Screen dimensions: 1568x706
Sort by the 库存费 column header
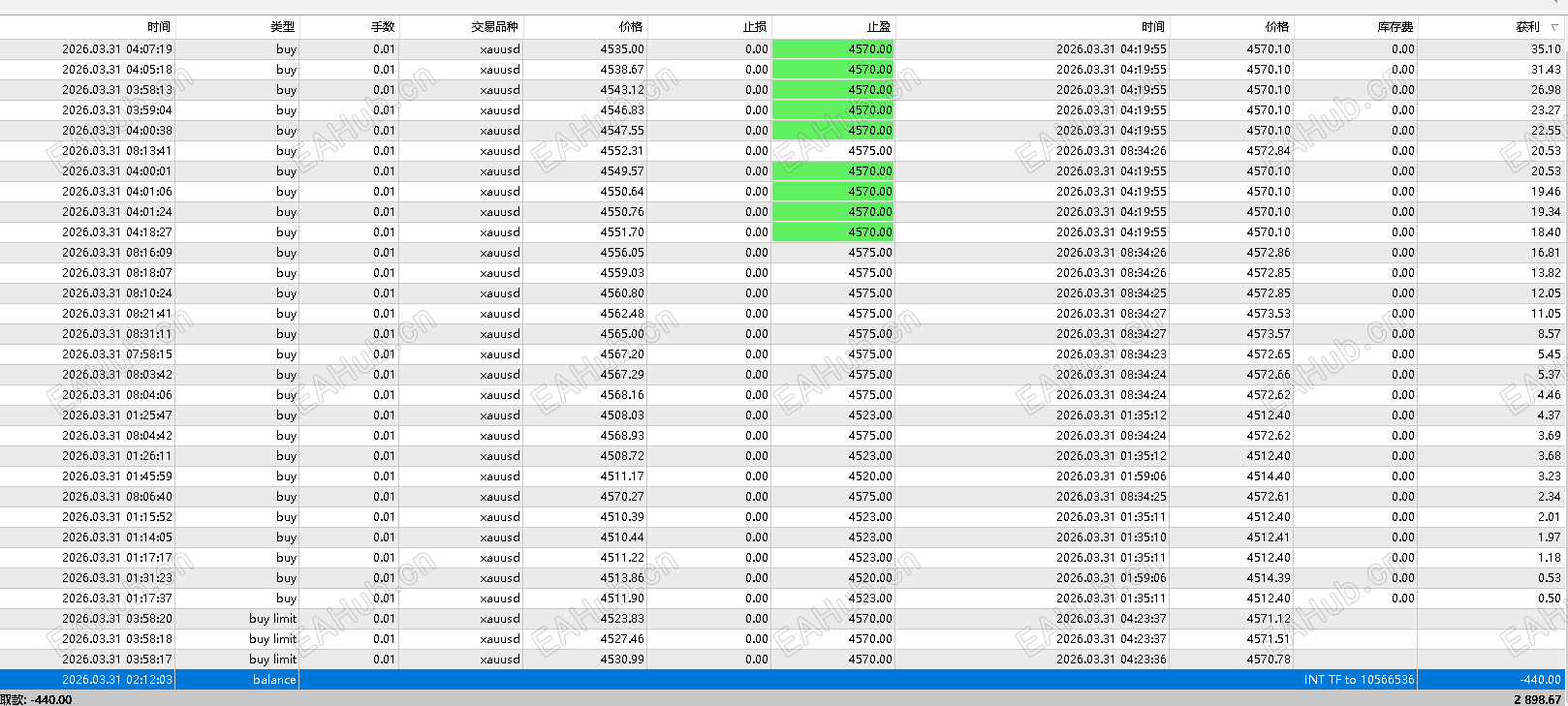point(1396,27)
